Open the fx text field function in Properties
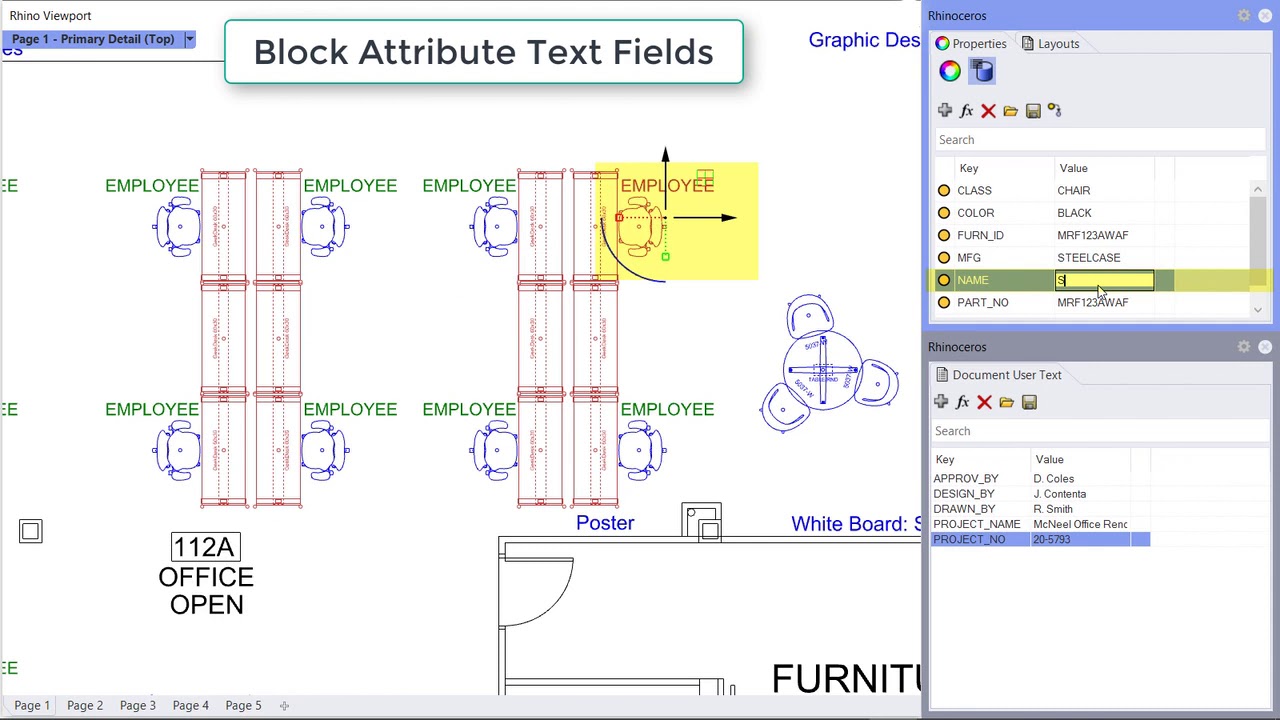Image resolution: width=1280 pixels, height=720 pixels. pos(966,111)
